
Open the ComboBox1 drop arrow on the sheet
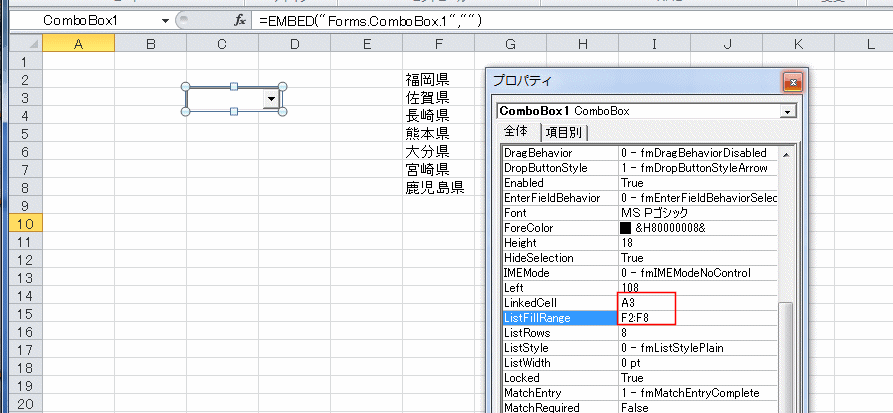271,99
